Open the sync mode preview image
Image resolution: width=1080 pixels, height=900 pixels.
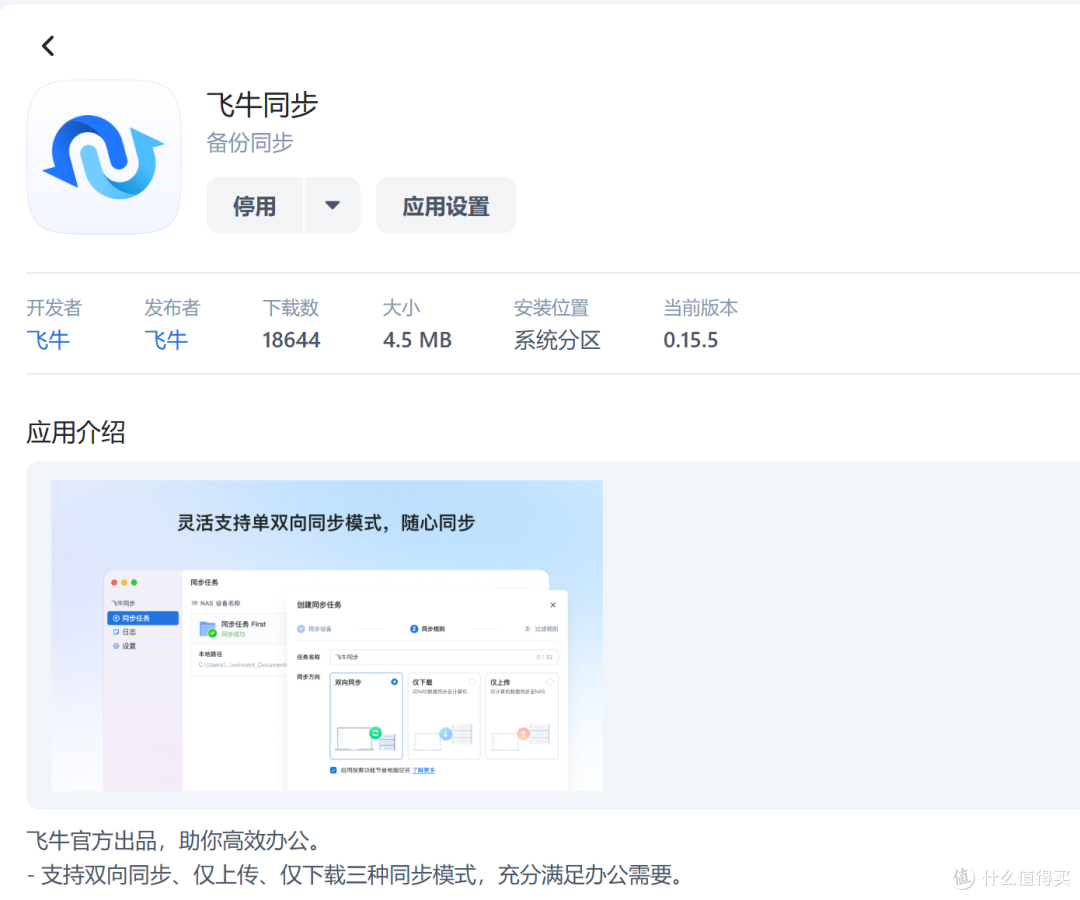tap(327, 635)
